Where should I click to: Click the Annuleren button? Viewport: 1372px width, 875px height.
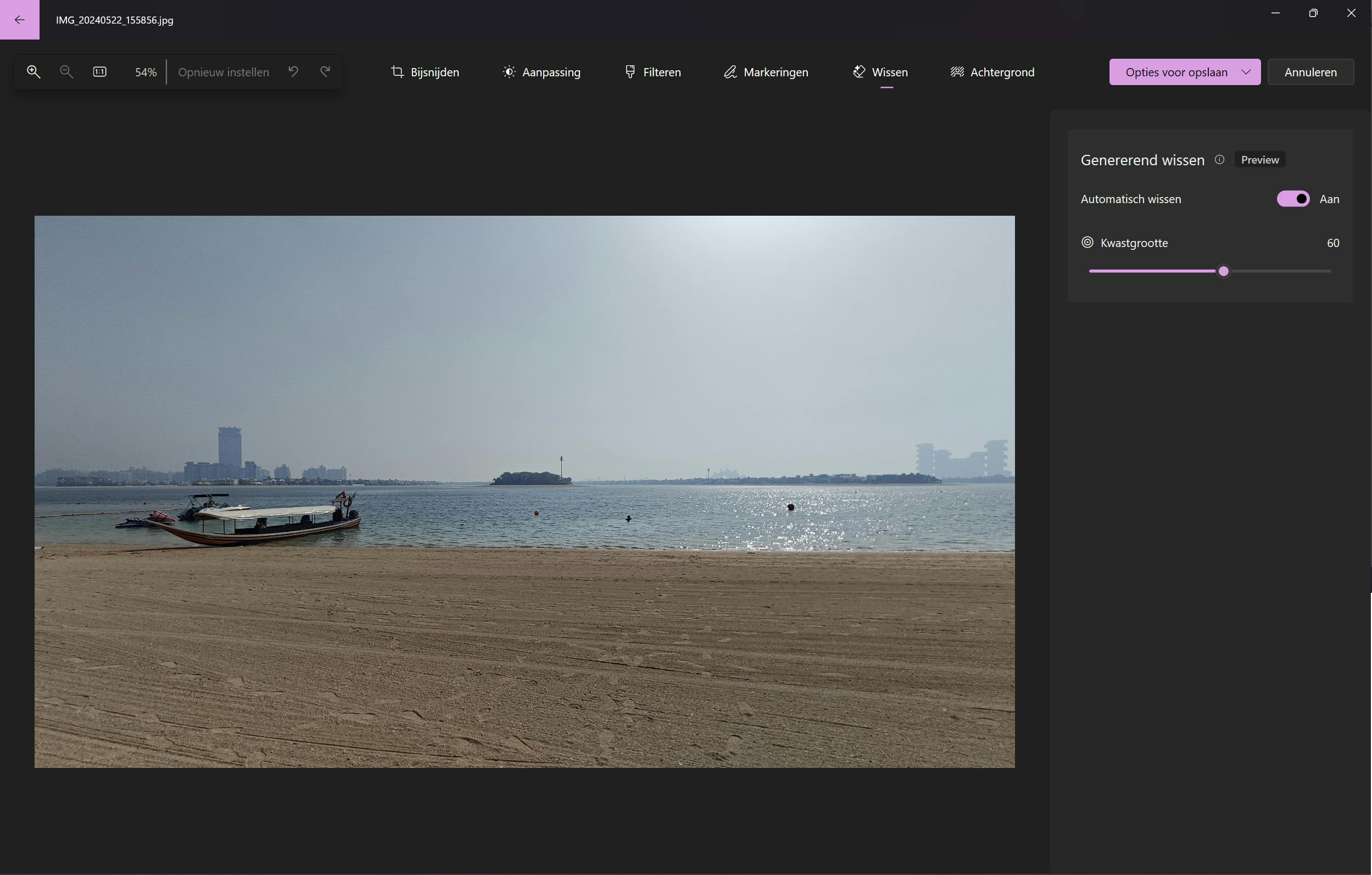1310,72
